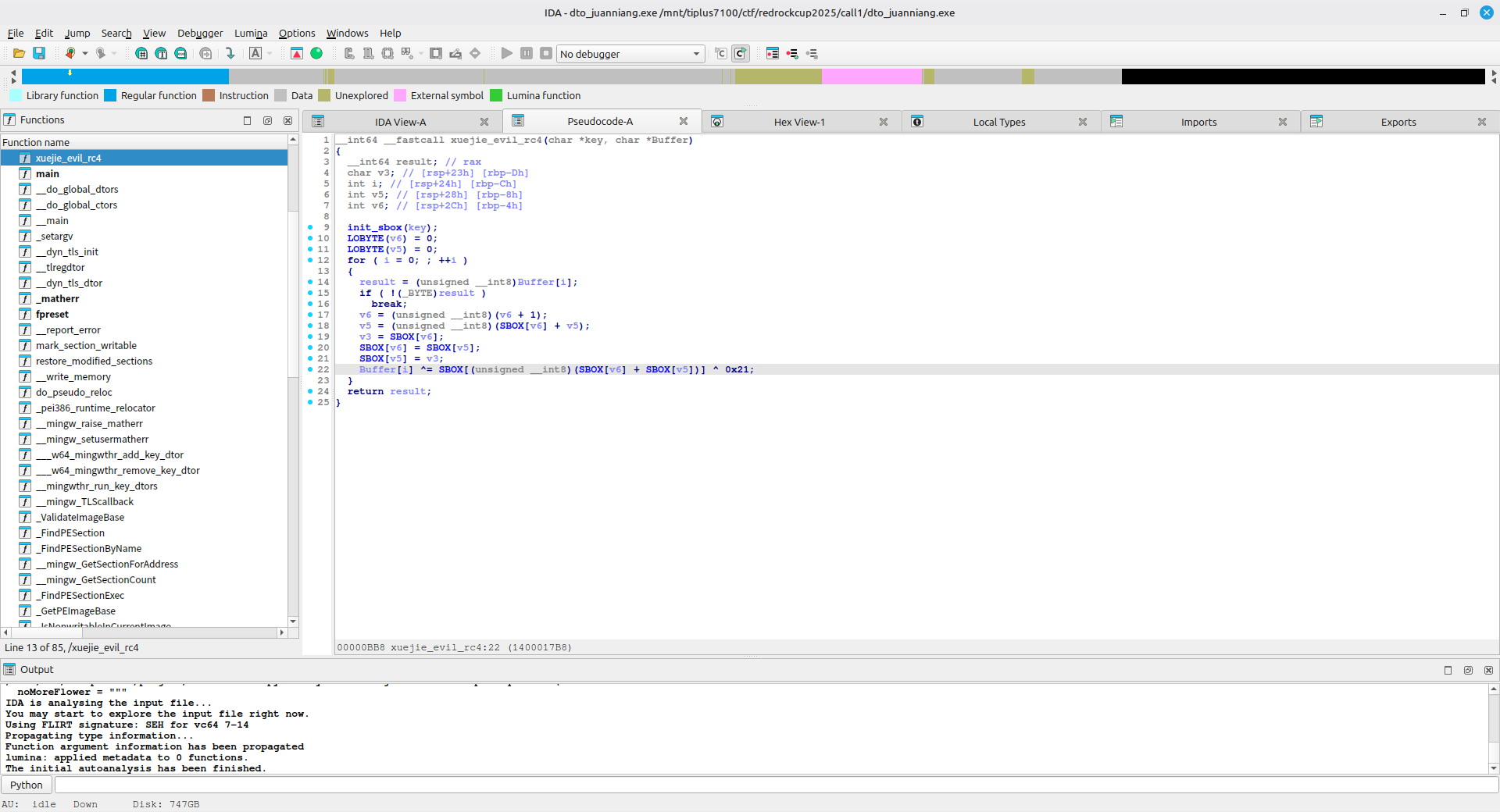Close the Local Types tab
Image resolution: width=1500 pixels, height=812 pixels.
[1083, 122]
